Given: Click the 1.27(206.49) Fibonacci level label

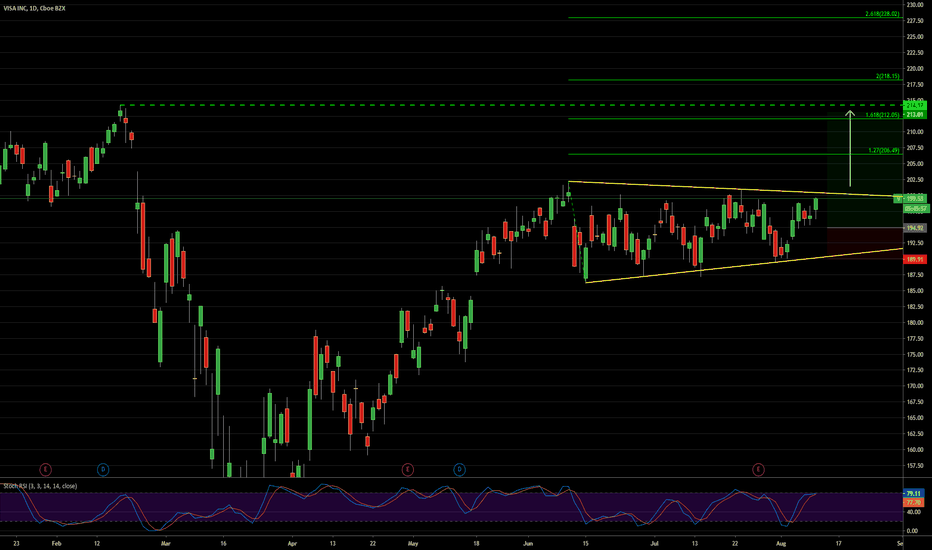Looking at the screenshot, I should (883, 150).
